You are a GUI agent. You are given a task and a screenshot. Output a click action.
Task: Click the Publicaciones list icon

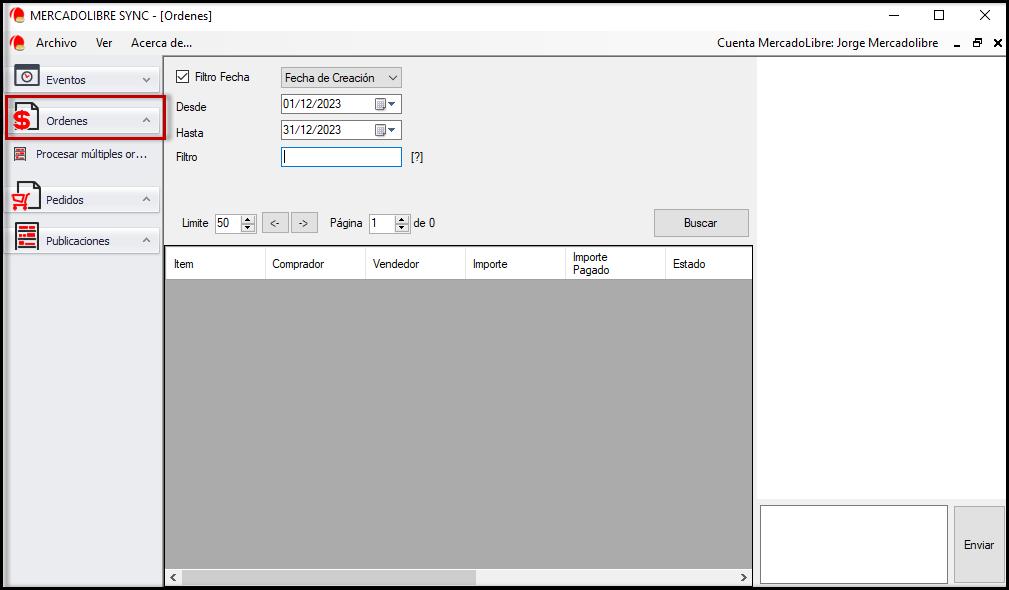26,237
